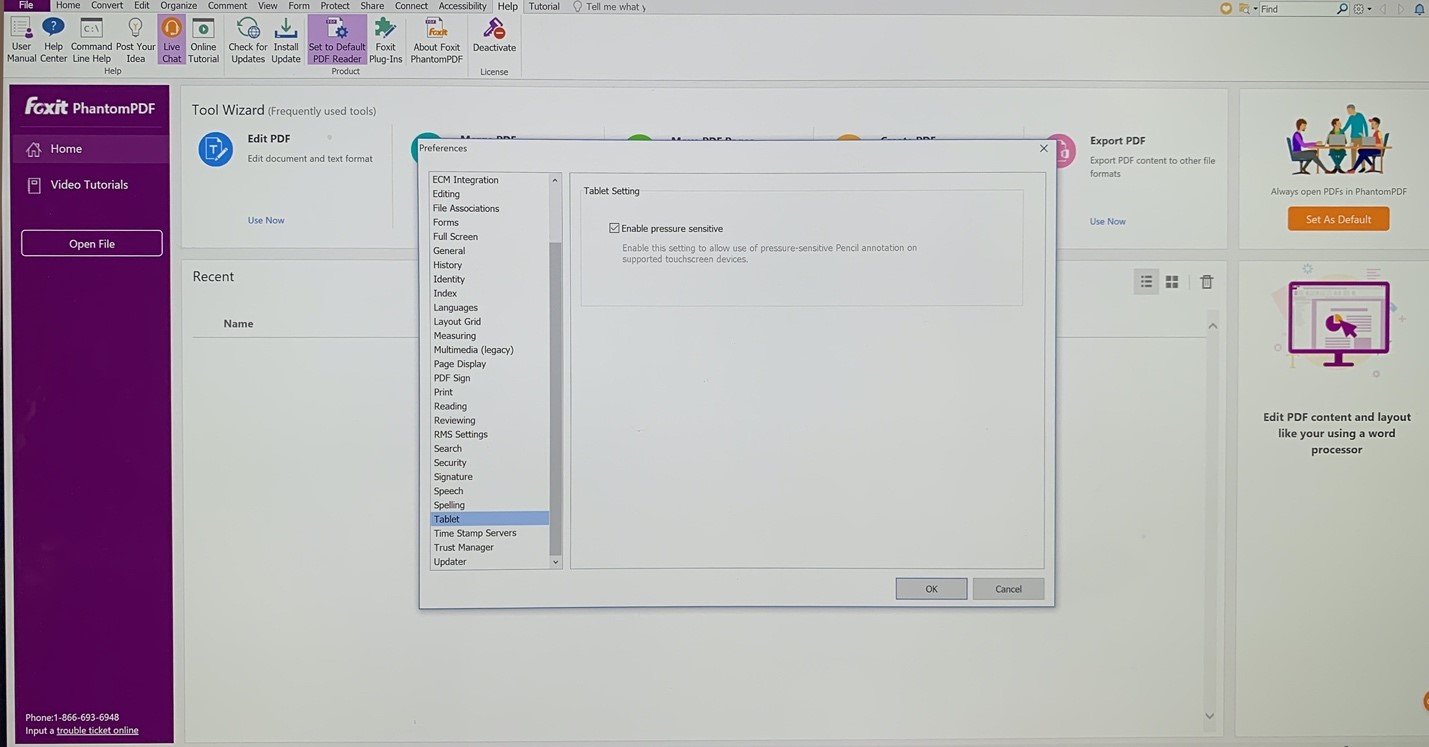Viewport: 1429px width, 747px height.
Task: Open the Online Tutorial
Action: pyautogui.click(x=203, y=40)
